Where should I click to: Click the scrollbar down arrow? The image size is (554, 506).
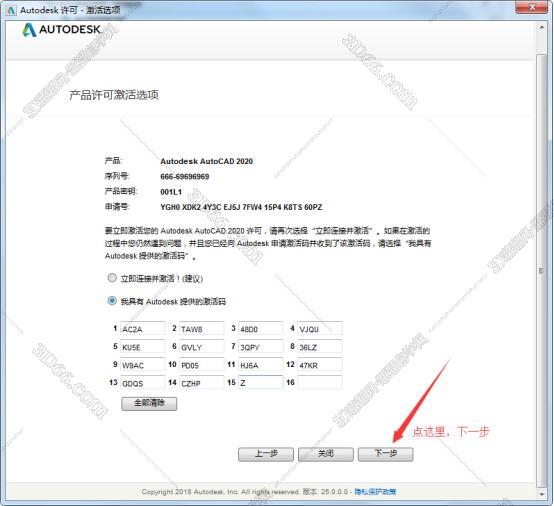click(x=542, y=494)
